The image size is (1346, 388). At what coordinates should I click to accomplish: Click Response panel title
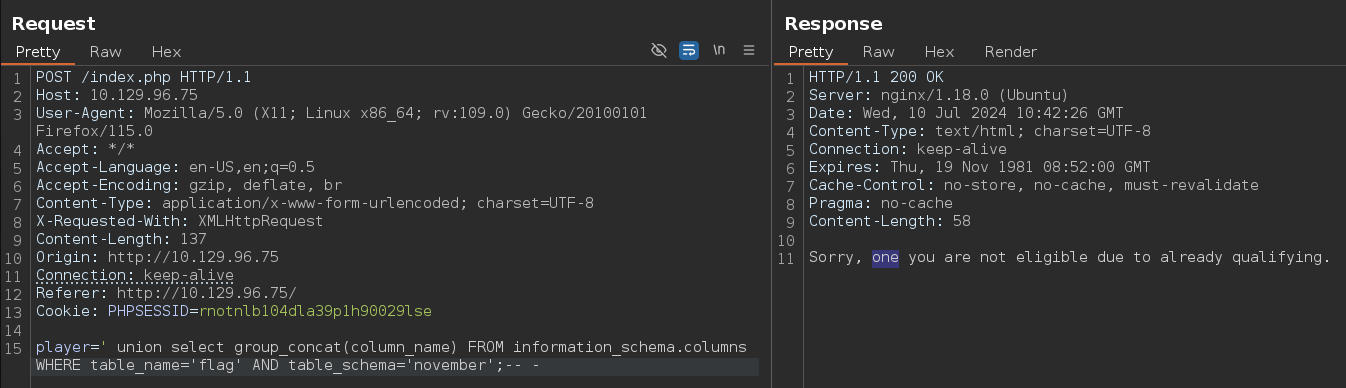coord(833,23)
